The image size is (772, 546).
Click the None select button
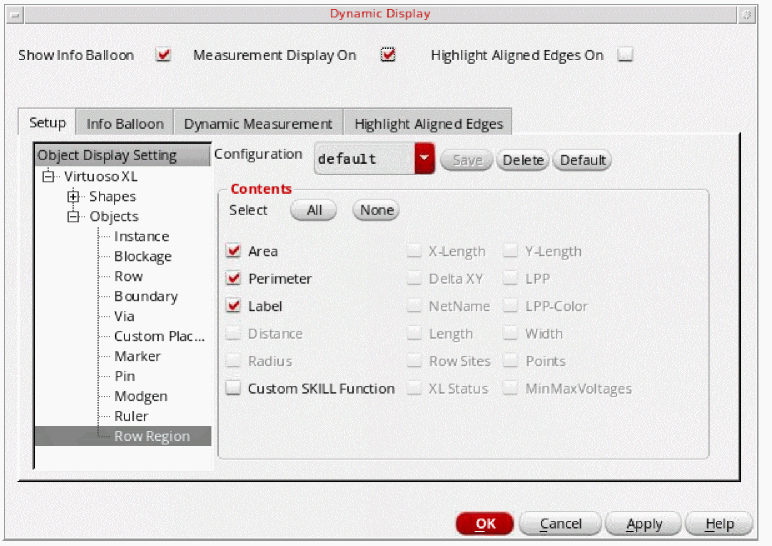point(376,210)
